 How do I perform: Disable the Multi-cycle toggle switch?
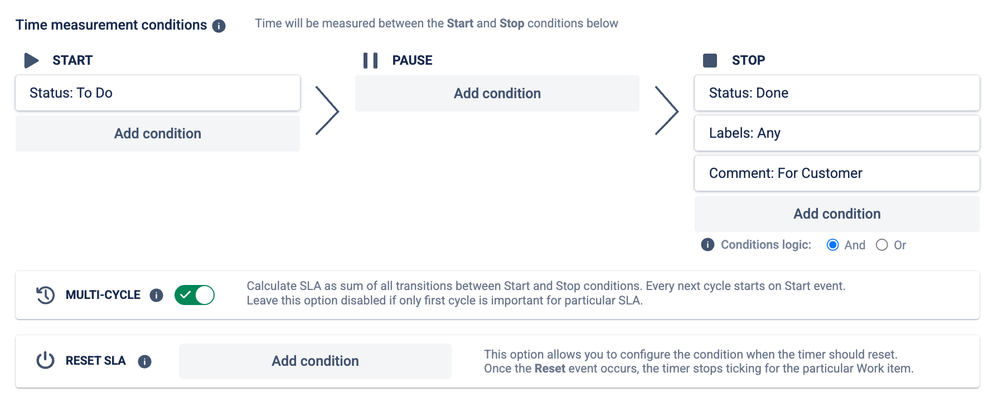pos(195,295)
